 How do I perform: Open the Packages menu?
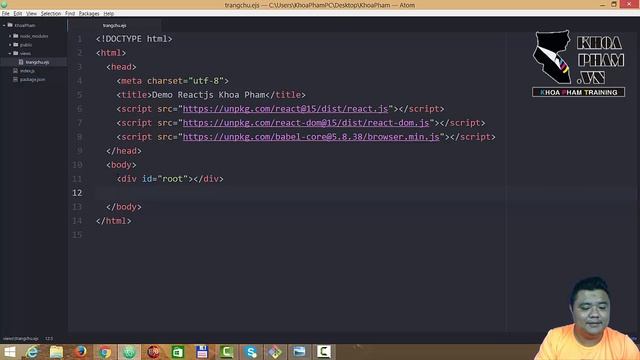[89, 13]
